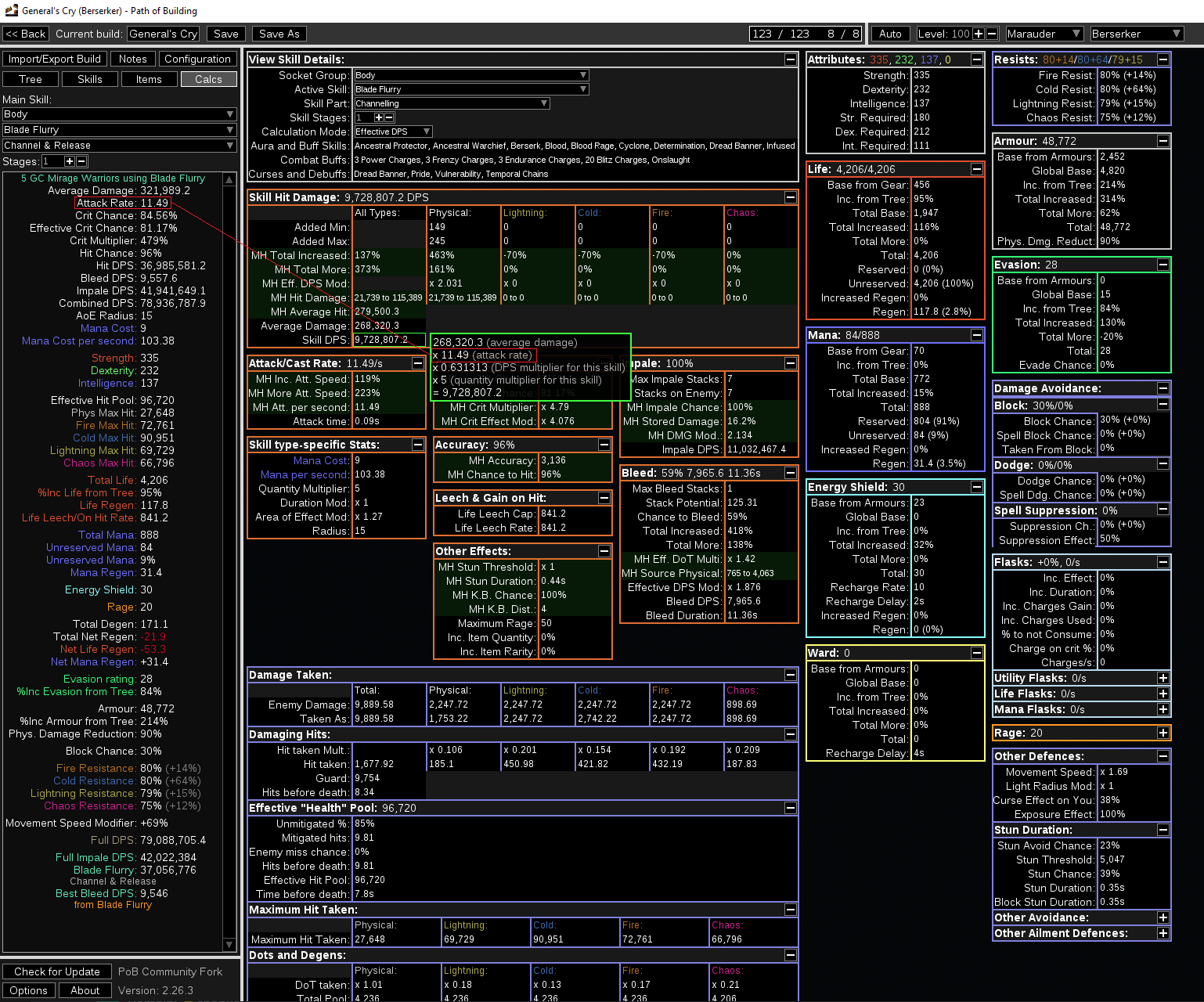Image resolution: width=1204 pixels, height=1002 pixels.
Task: Collapse the Dots and Degens section
Action: (791, 955)
